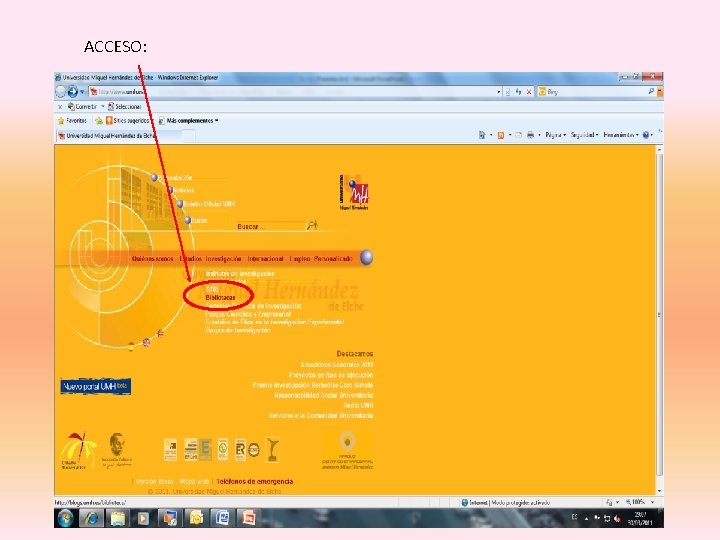Expand Más complementos dropdown
Image resolution: width=720 pixels, height=540 pixels.
click(188, 121)
